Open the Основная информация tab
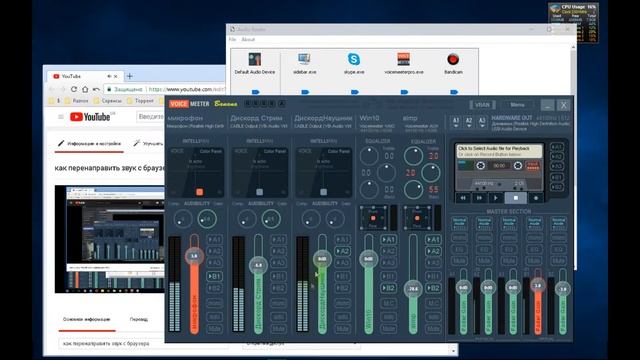 click(x=87, y=319)
